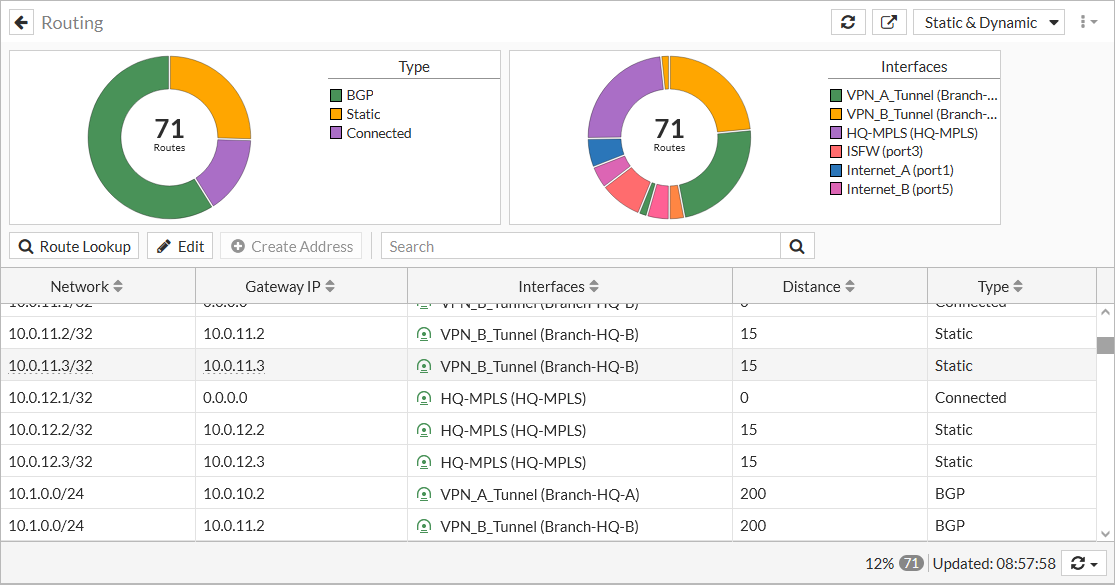Image resolution: width=1115 pixels, height=585 pixels.
Task: Click the interface icon beside HQ-MPLS route 10.0.12.1/32
Action: [x=424, y=397]
